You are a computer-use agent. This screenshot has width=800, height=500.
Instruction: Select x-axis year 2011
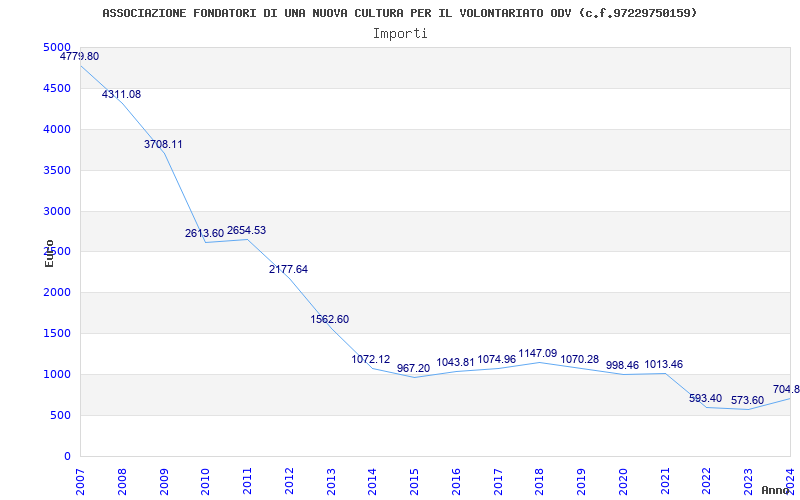click(247, 482)
